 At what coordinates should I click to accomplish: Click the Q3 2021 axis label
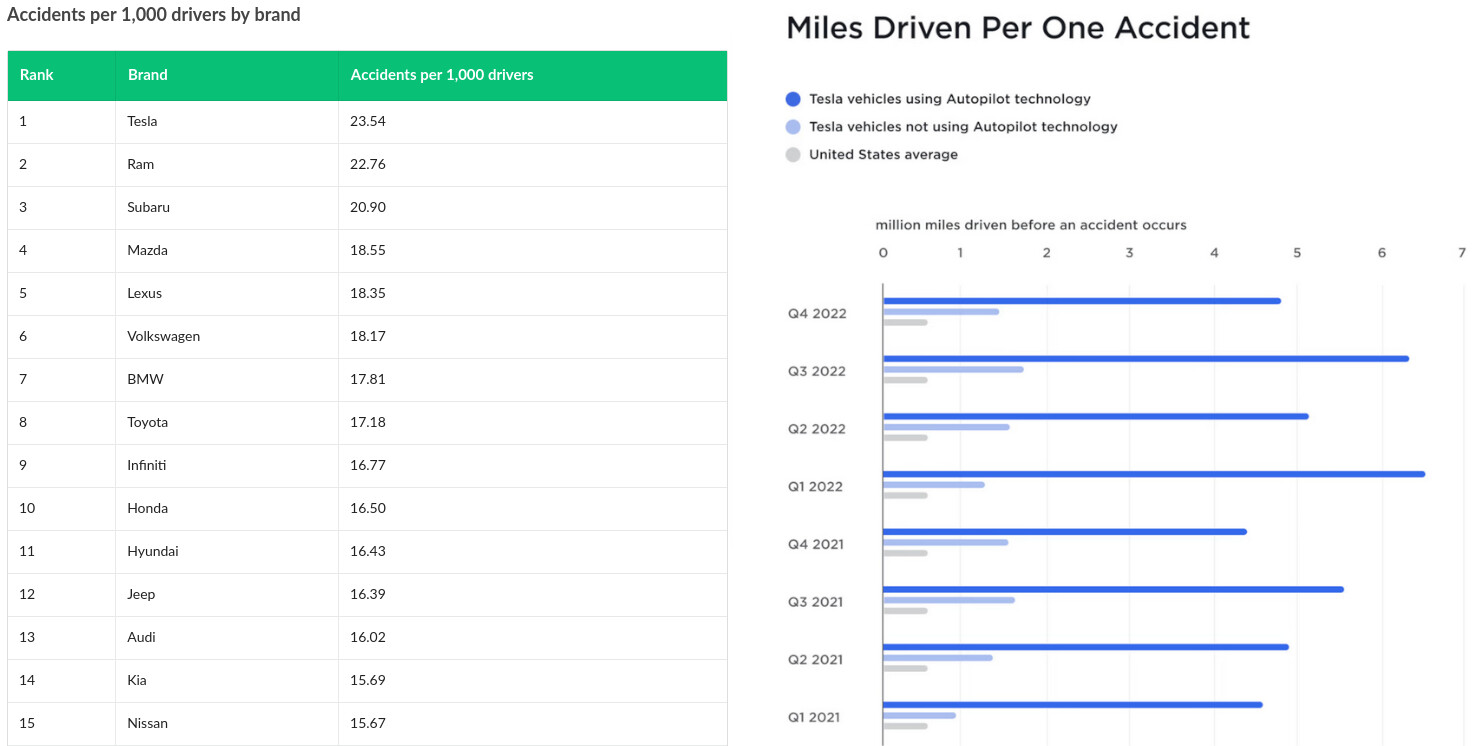click(x=815, y=602)
